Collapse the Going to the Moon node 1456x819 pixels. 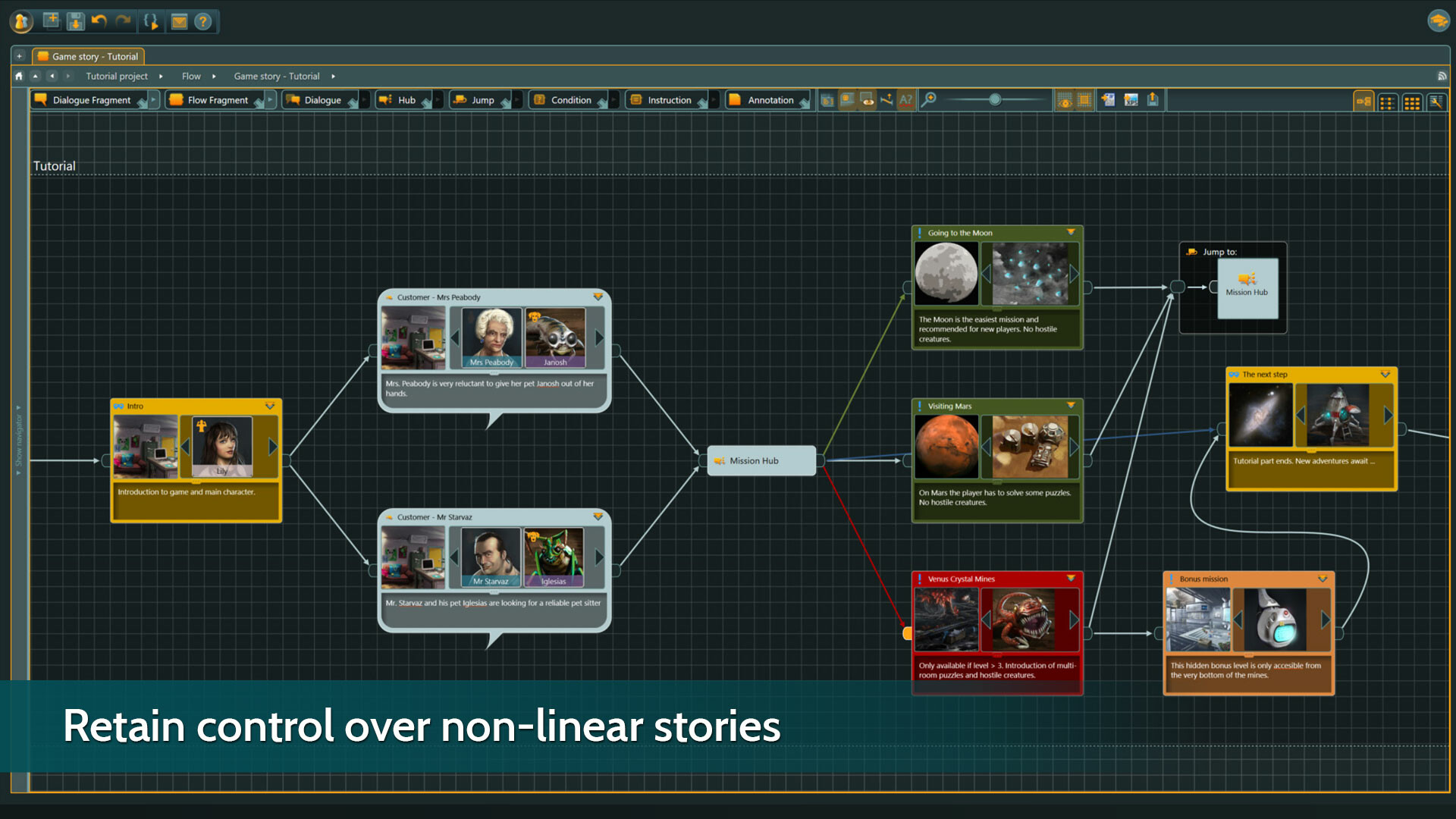pyautogui.click(x=1072, y=233)
